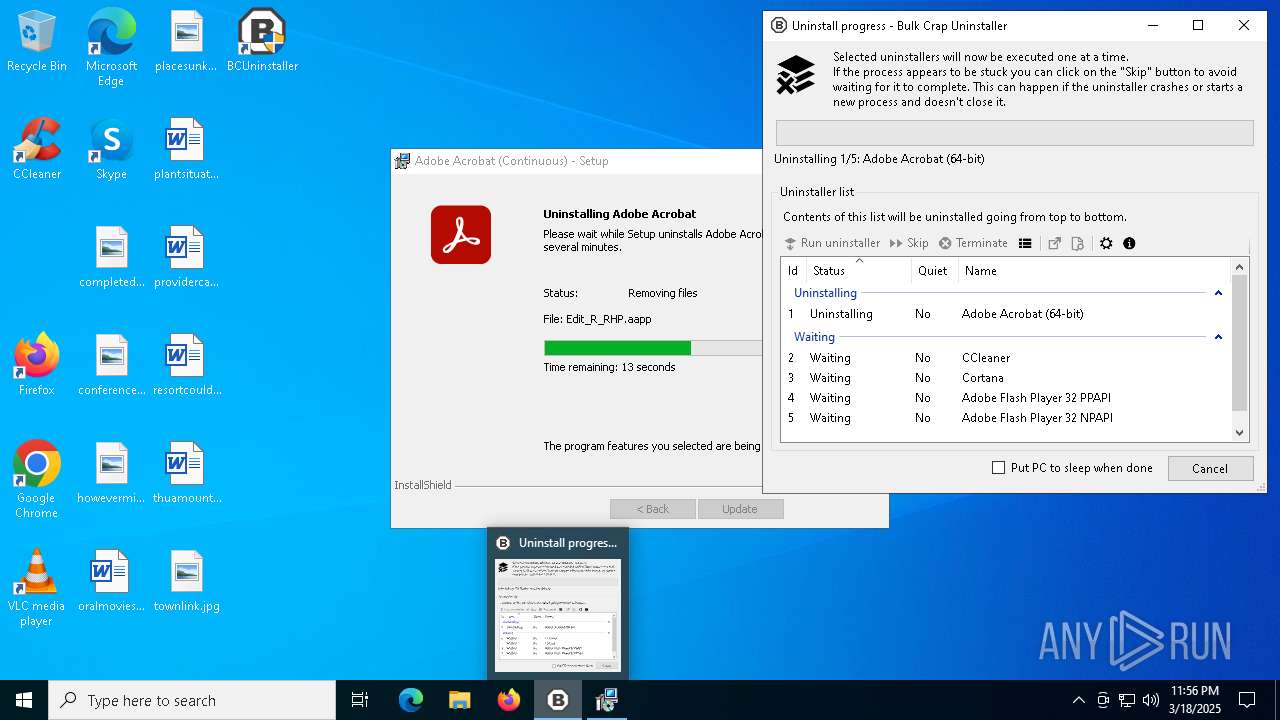
Task: Select the Adobe Acrobat (64-bit) row
Action: [1005, 314]
